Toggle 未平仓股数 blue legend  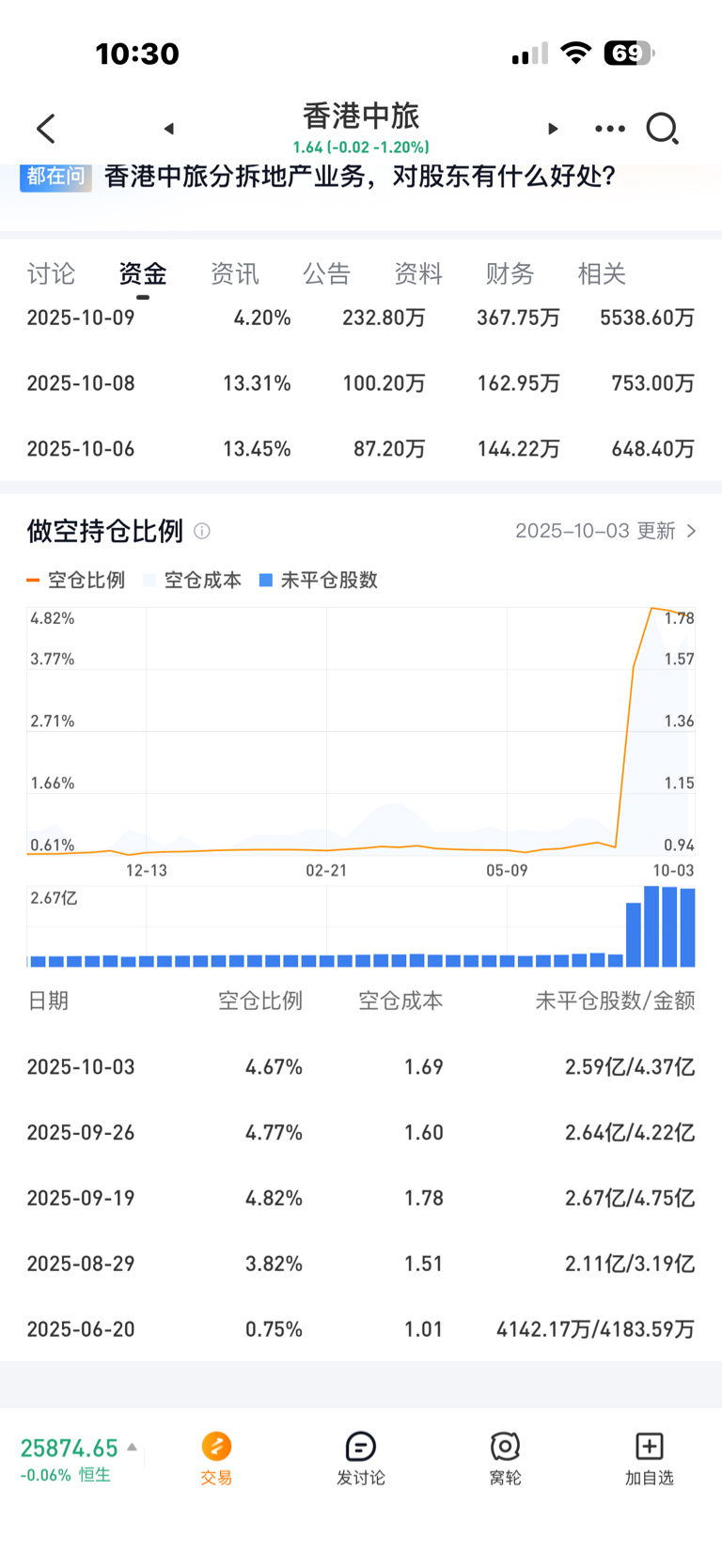click(318, 580)
